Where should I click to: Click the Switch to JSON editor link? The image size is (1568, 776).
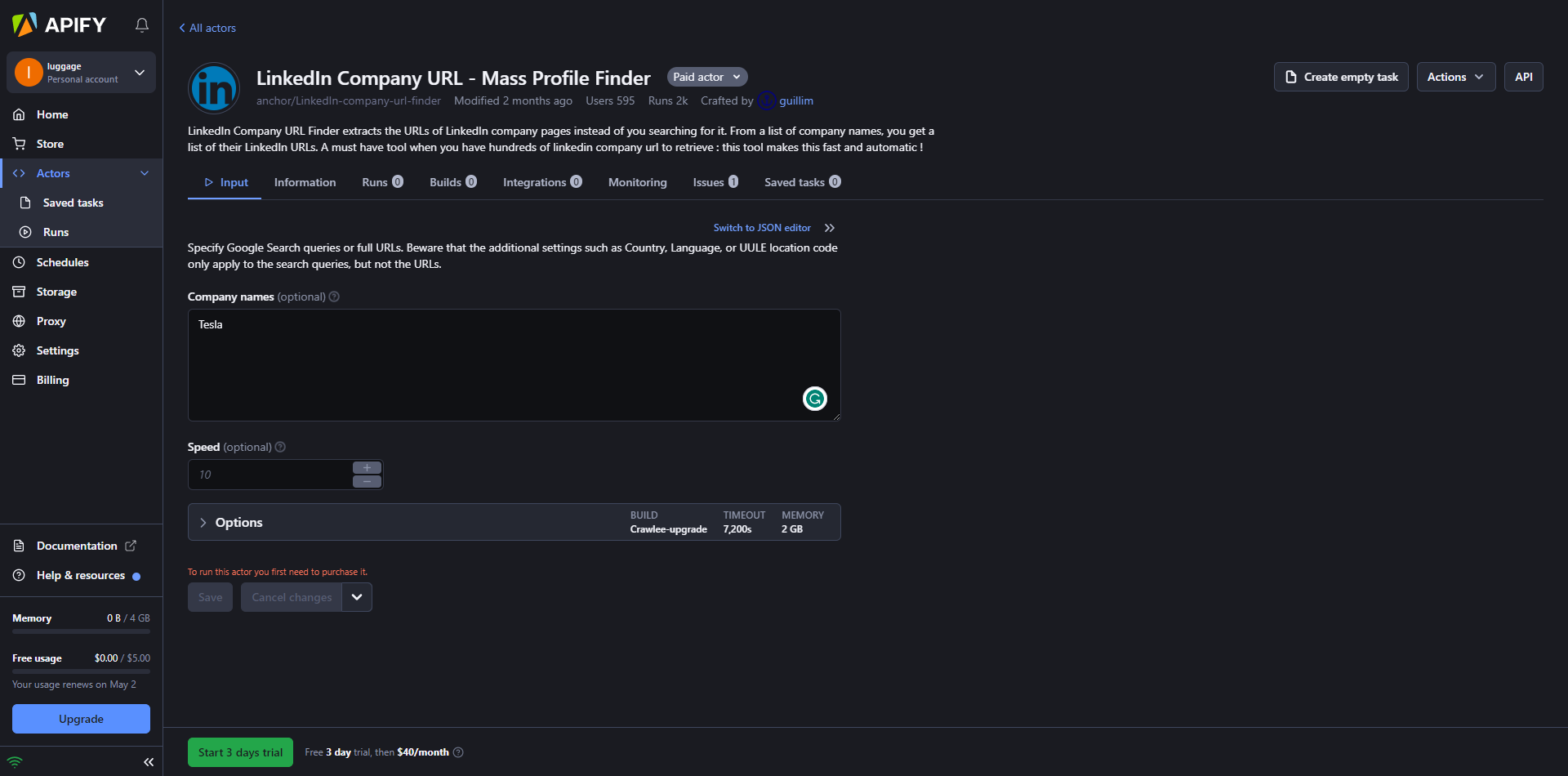[x=761, y=229]
